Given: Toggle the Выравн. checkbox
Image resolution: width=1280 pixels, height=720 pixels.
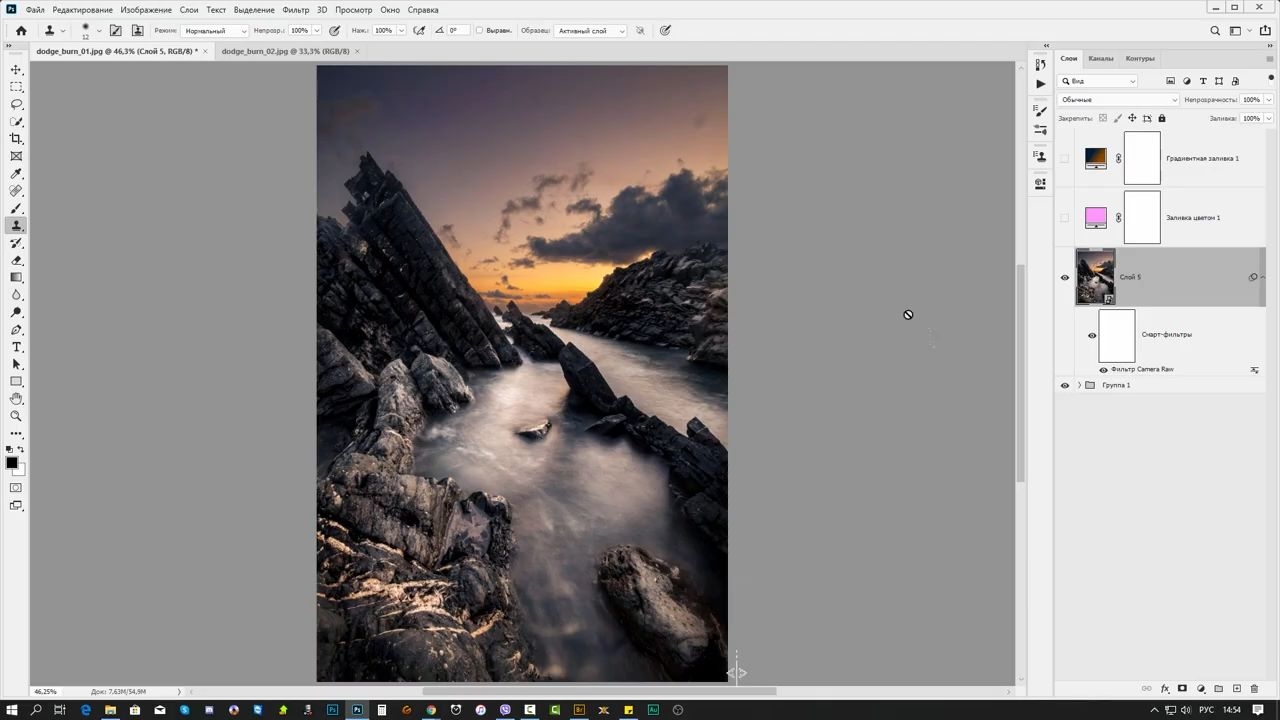Looking at the screenshot, I should point(479,30).
